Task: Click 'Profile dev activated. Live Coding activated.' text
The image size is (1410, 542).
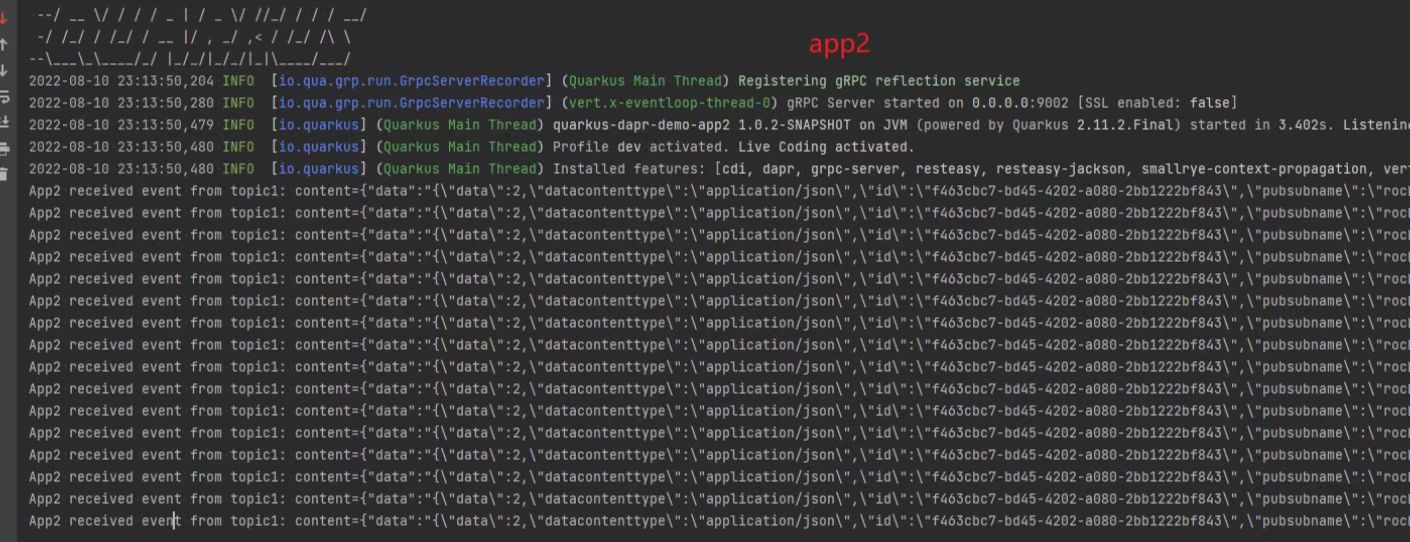Action: click(734, 147)
